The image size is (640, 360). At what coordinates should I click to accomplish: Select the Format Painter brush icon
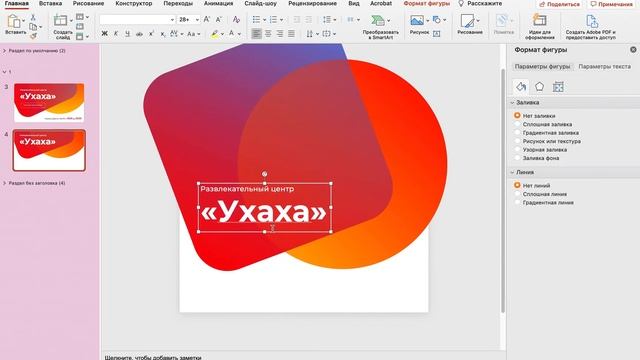coord(33,36)
